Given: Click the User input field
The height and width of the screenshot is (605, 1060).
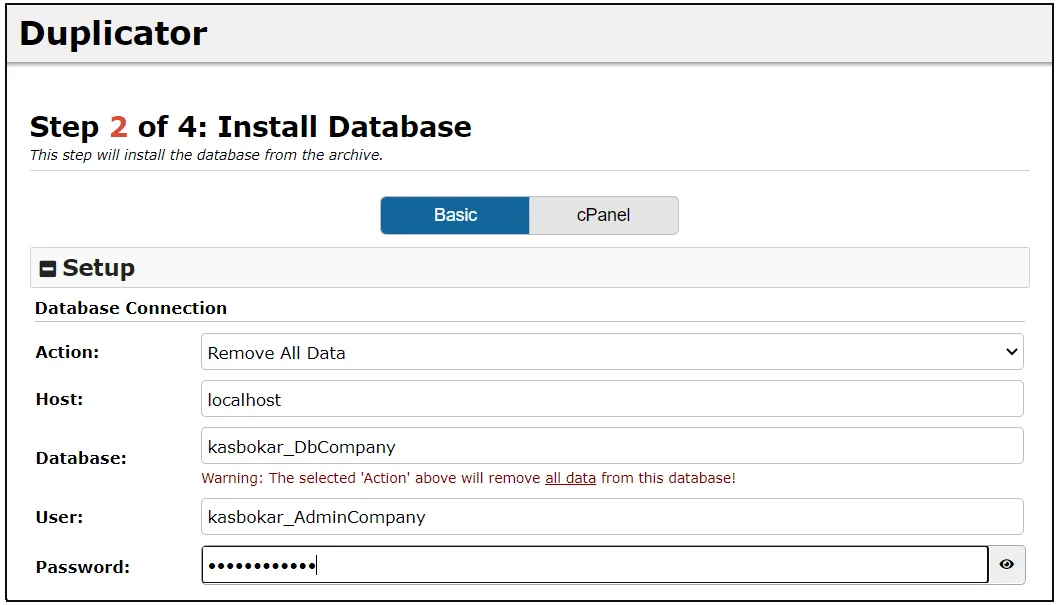Looking at the screenshot, I should [x=612, y=516].
